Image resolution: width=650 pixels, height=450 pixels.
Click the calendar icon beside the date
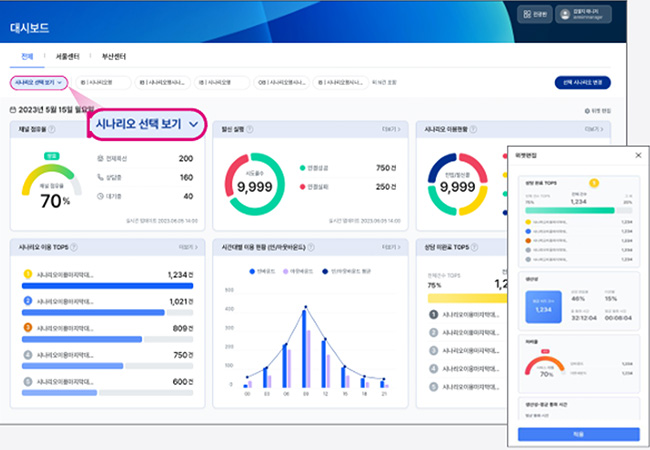(12, 109)
